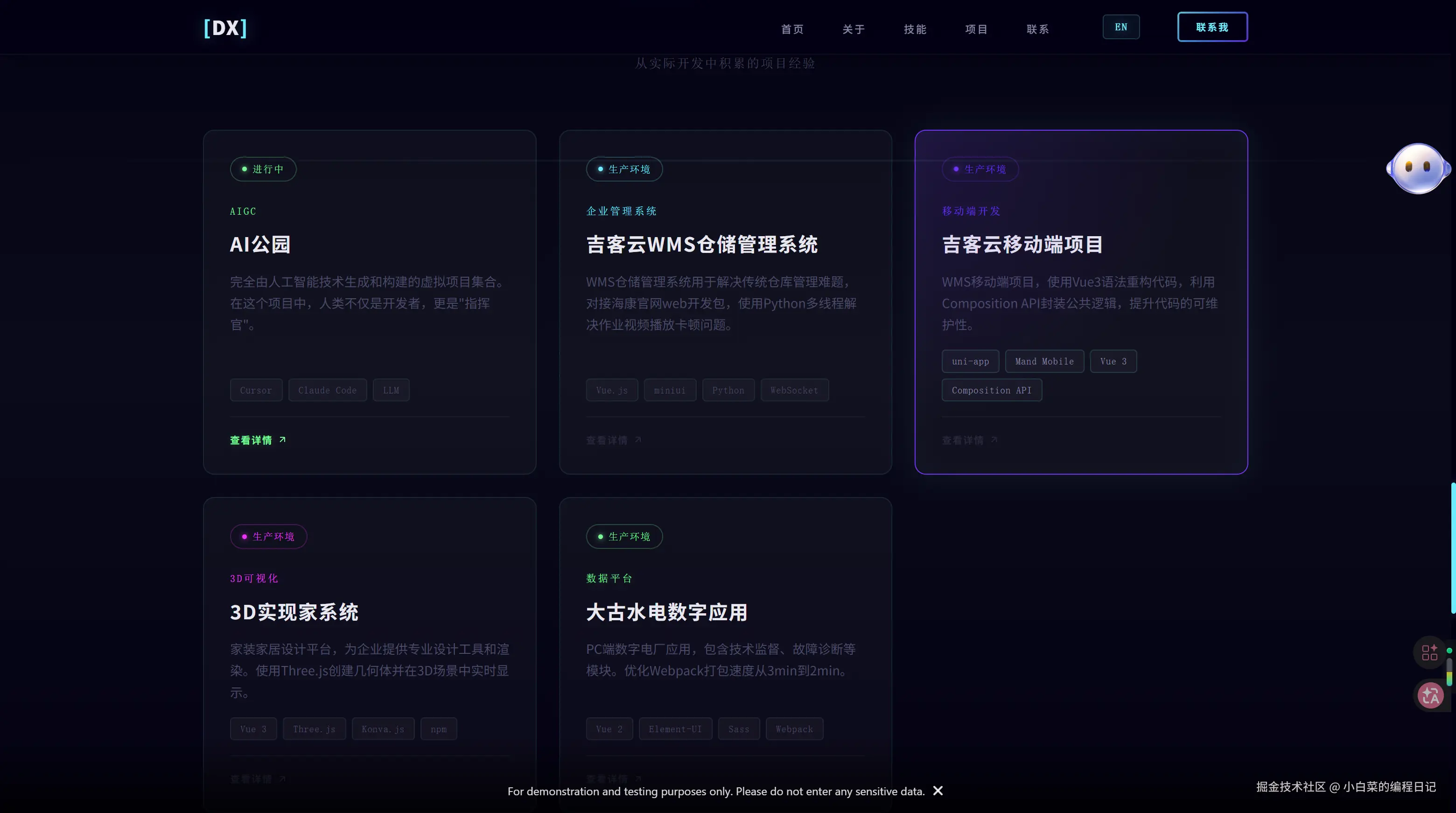Screen dimensions: 1456x813
Task: Click the page's vertical scrollbar thumb
Action: coord(1453,547)
